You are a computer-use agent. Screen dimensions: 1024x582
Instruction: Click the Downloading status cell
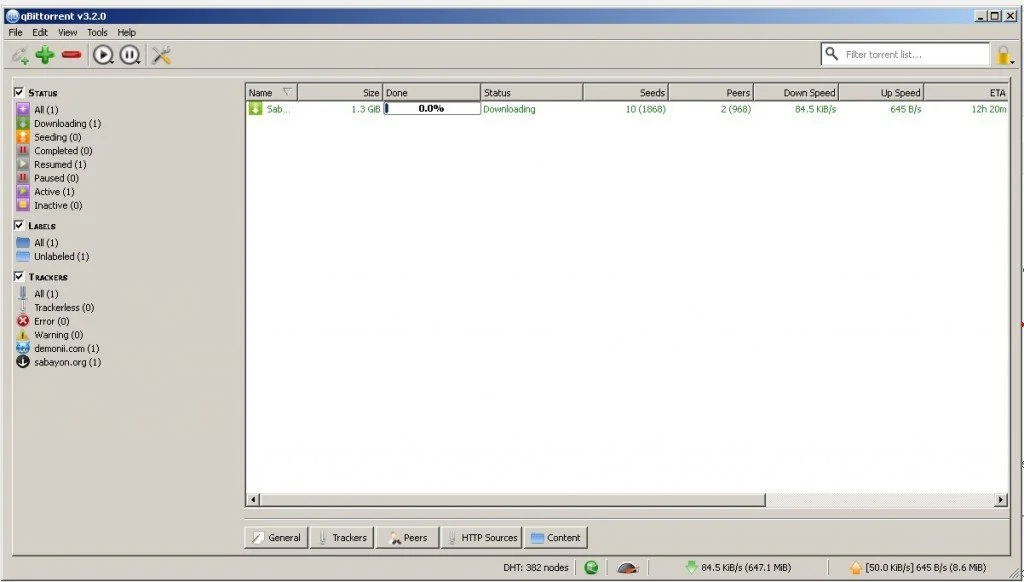coord(509,109)
